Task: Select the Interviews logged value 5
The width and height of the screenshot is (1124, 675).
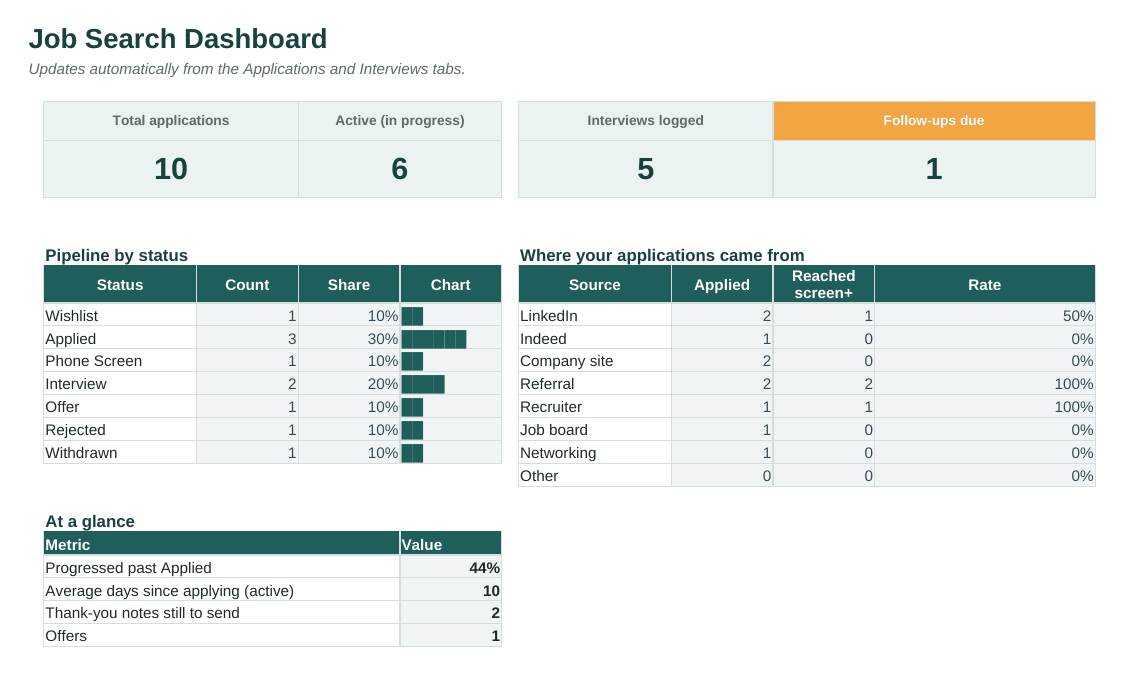Action: pyautogui.click(x=645, y=169)
